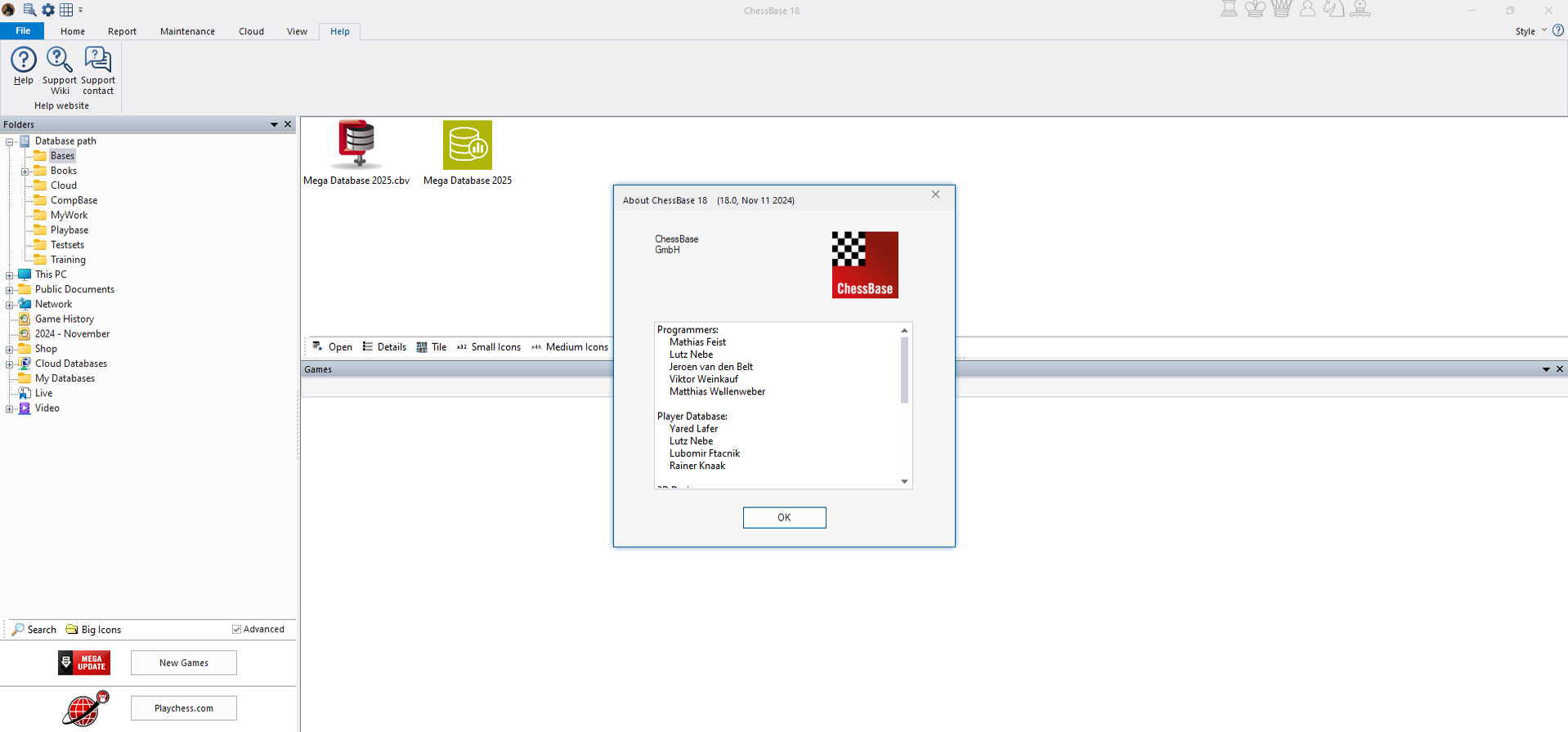Click the queen icon in title bar
The image size is (1568, 732).
(x=1281, y=9)
